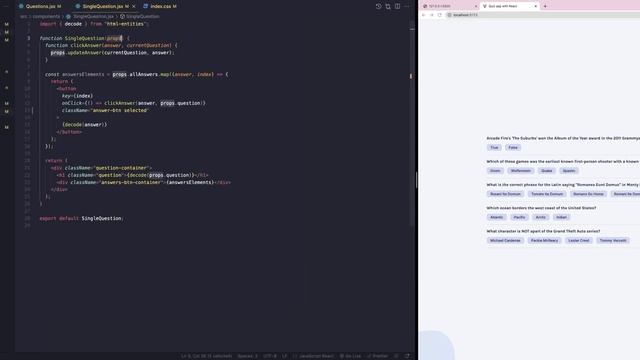Screen dimensions: 640x360
Task: Open the editor more actions menu
Action: [407, 7]
